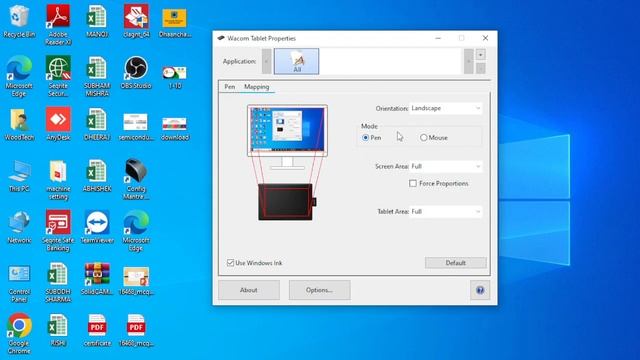Image resolution: width=640 pixels, height=360 pixels.
Task: Select the Config Mantra shortcut icon
Action: click(136, 179)
